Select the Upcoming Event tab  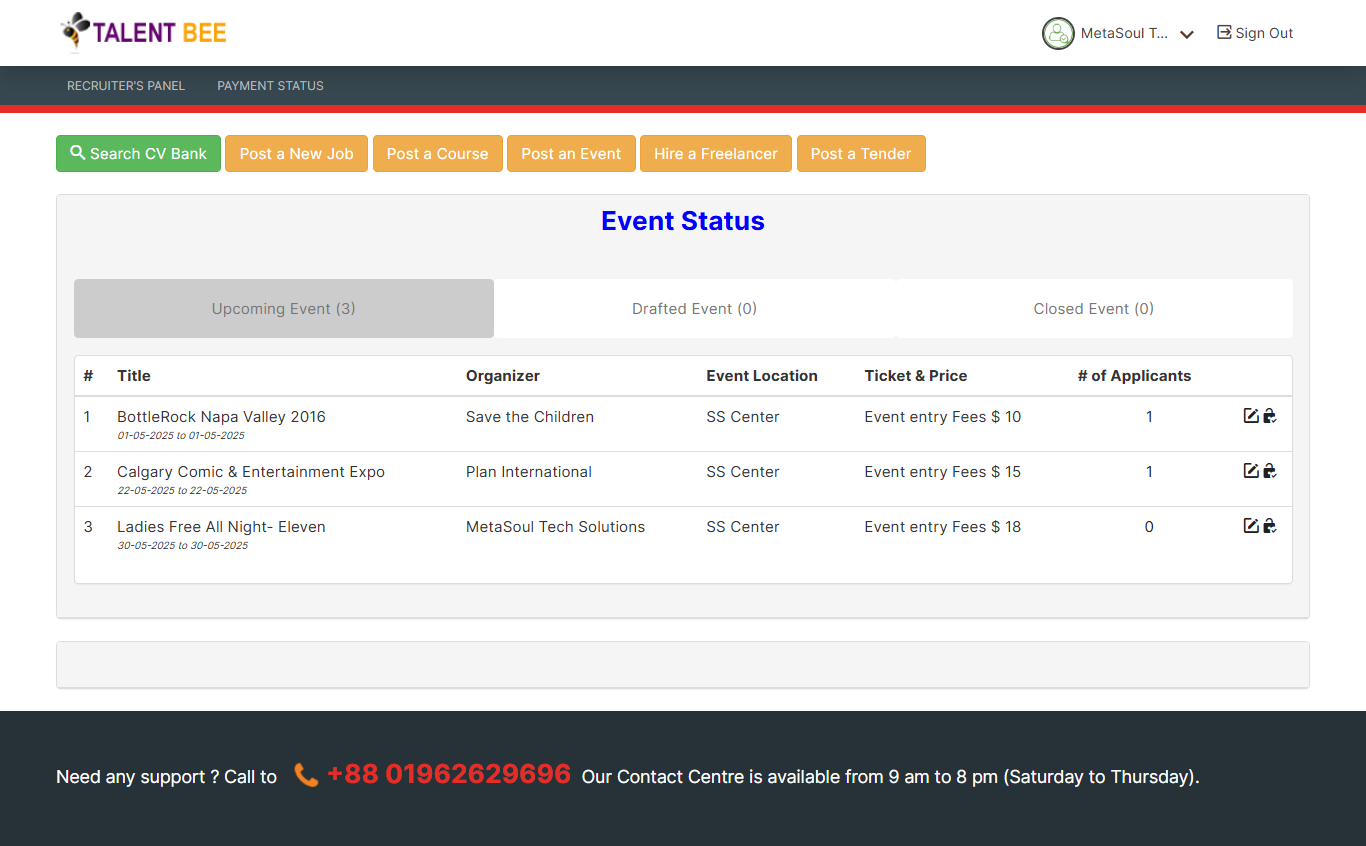click(283, 309)
